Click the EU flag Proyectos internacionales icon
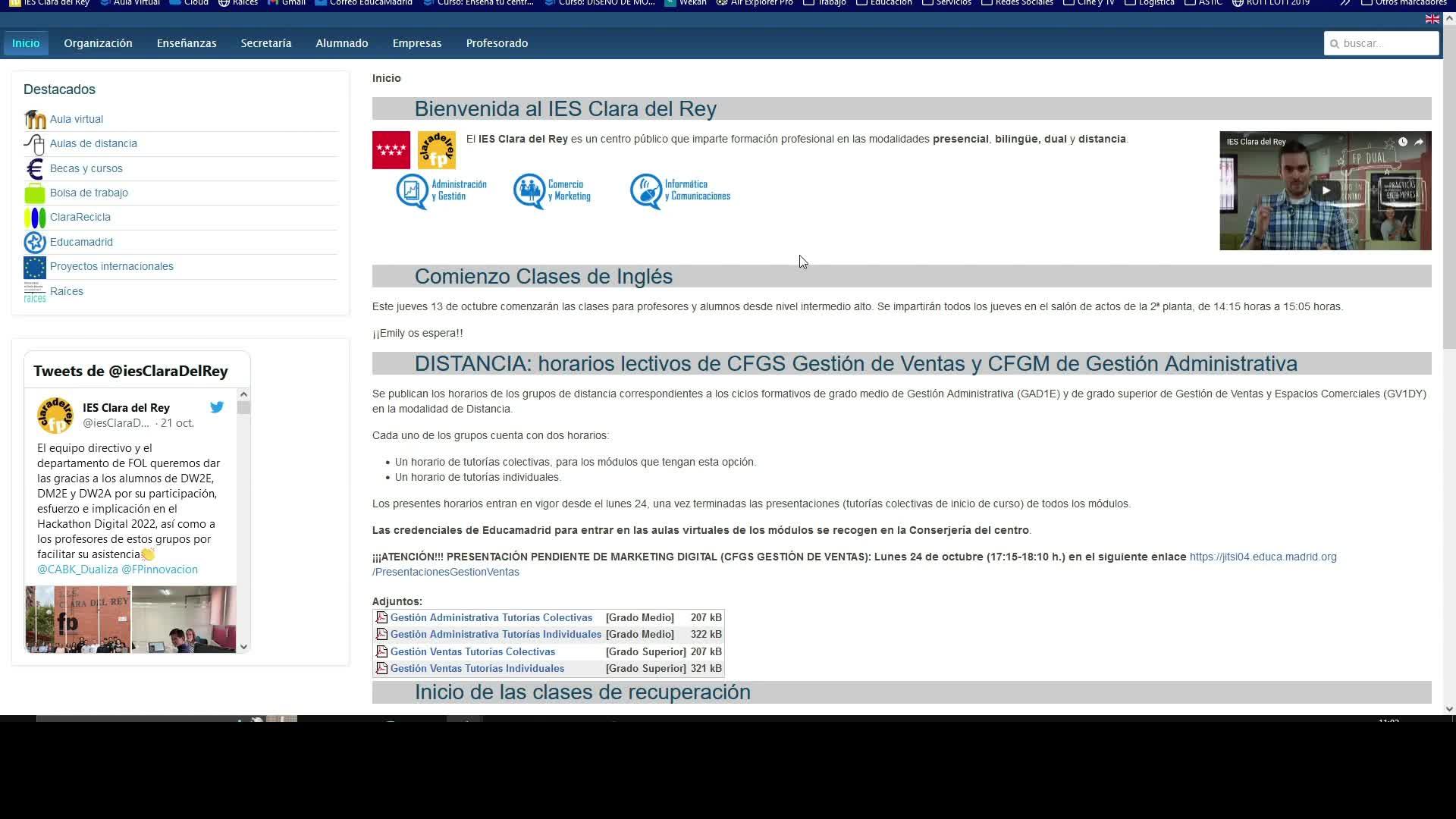This screenshot has width=1456, height=819. coord(35,267)
